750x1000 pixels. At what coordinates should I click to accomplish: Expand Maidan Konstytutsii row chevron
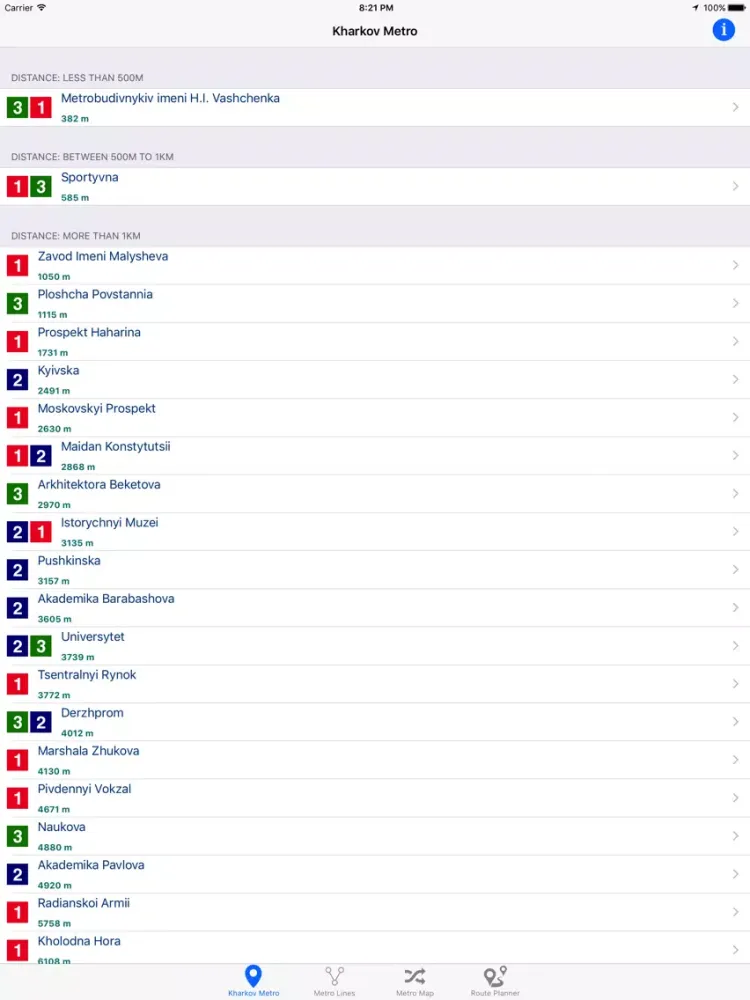(735, 455)
